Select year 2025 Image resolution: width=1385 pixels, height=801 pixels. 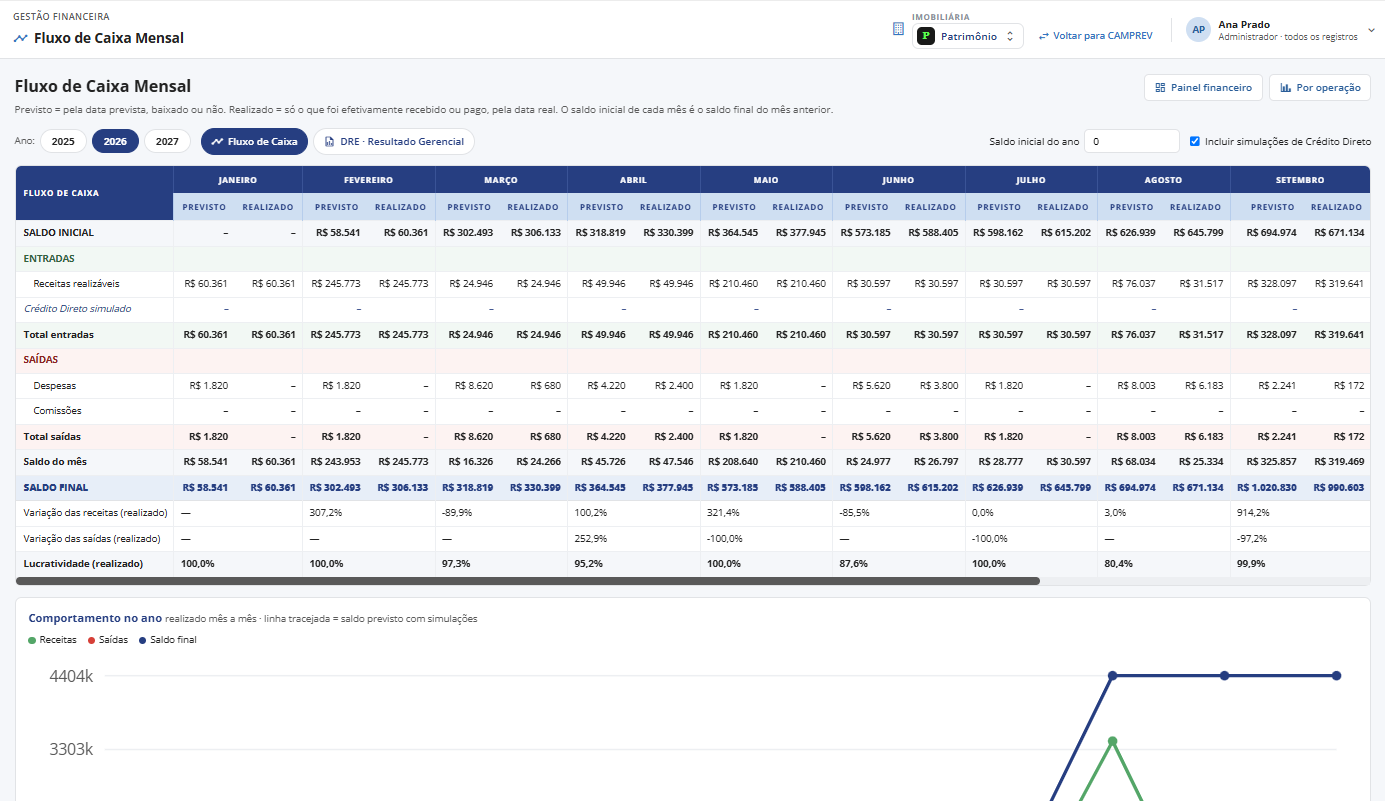point(63,142)
